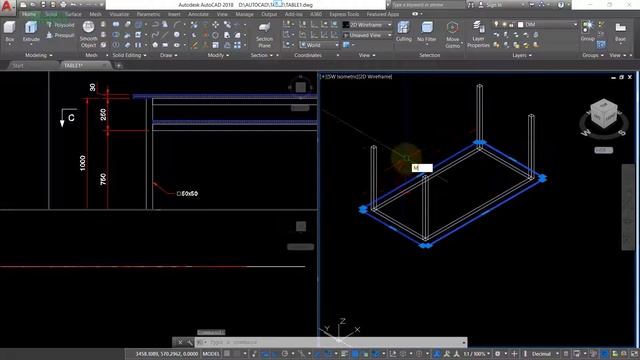Image resolution: width=640 pixels, height=360 pixels.
Task: Open the Help question mark icon
Action: [561, 5]
